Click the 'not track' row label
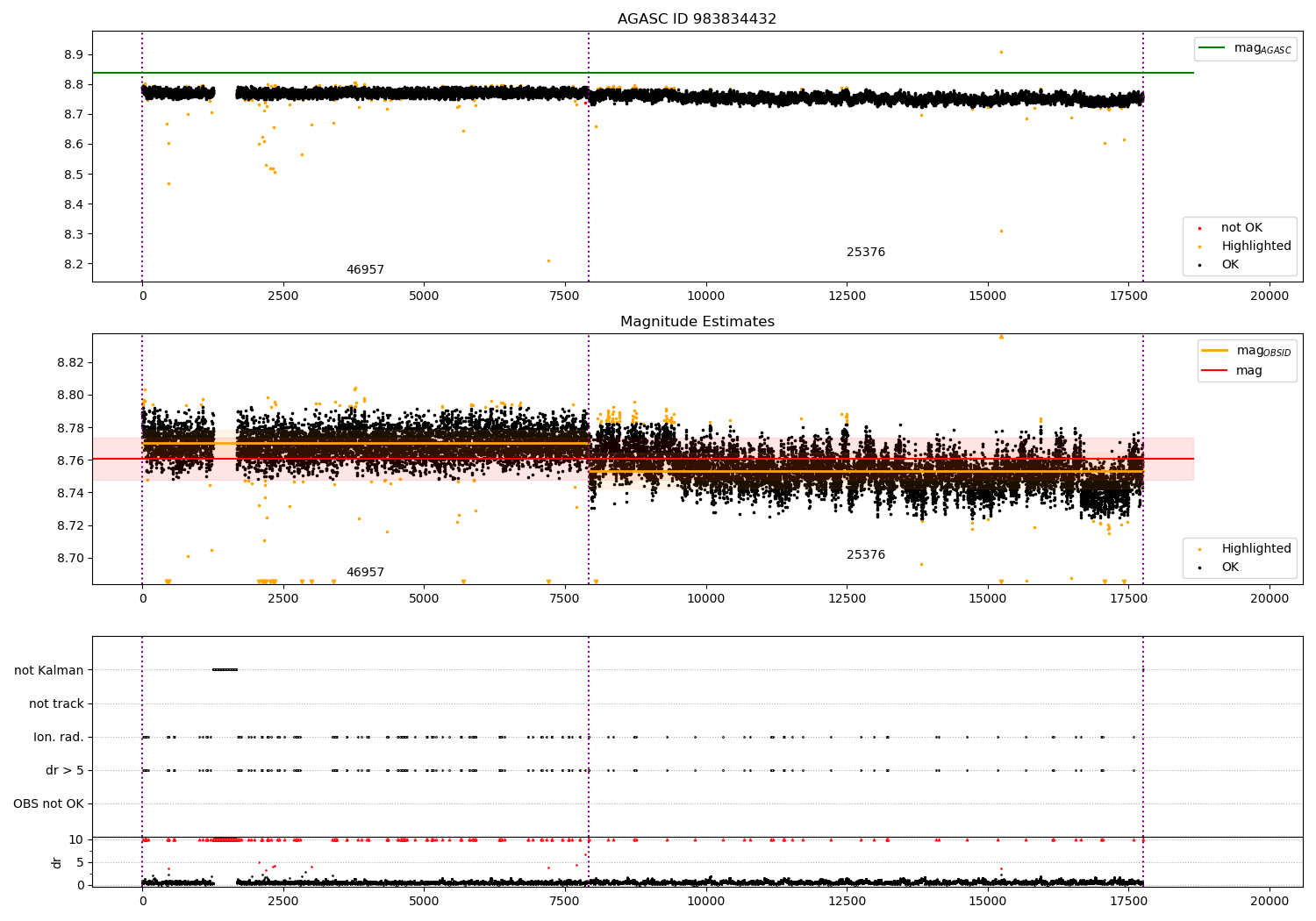 [56, 703]
